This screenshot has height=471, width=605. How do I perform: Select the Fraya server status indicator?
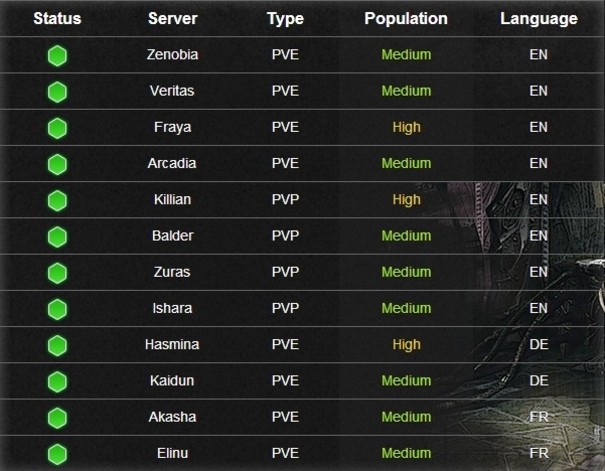click(x=57, y=128)
